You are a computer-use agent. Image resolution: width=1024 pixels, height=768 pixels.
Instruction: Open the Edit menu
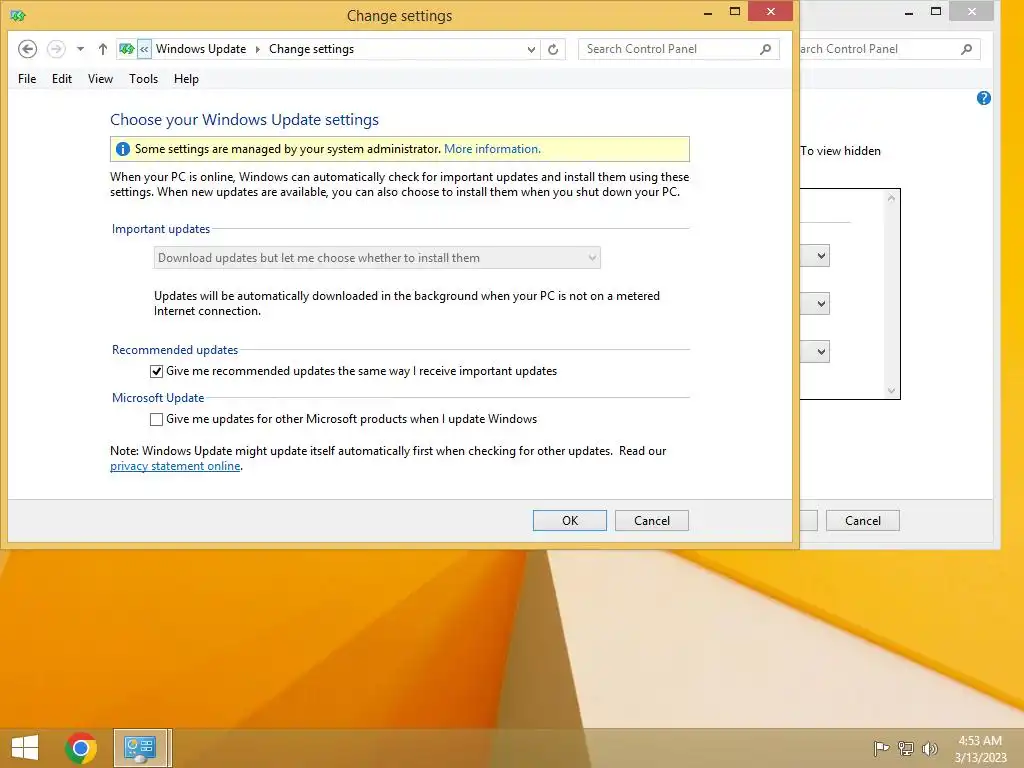coord(62,79)
